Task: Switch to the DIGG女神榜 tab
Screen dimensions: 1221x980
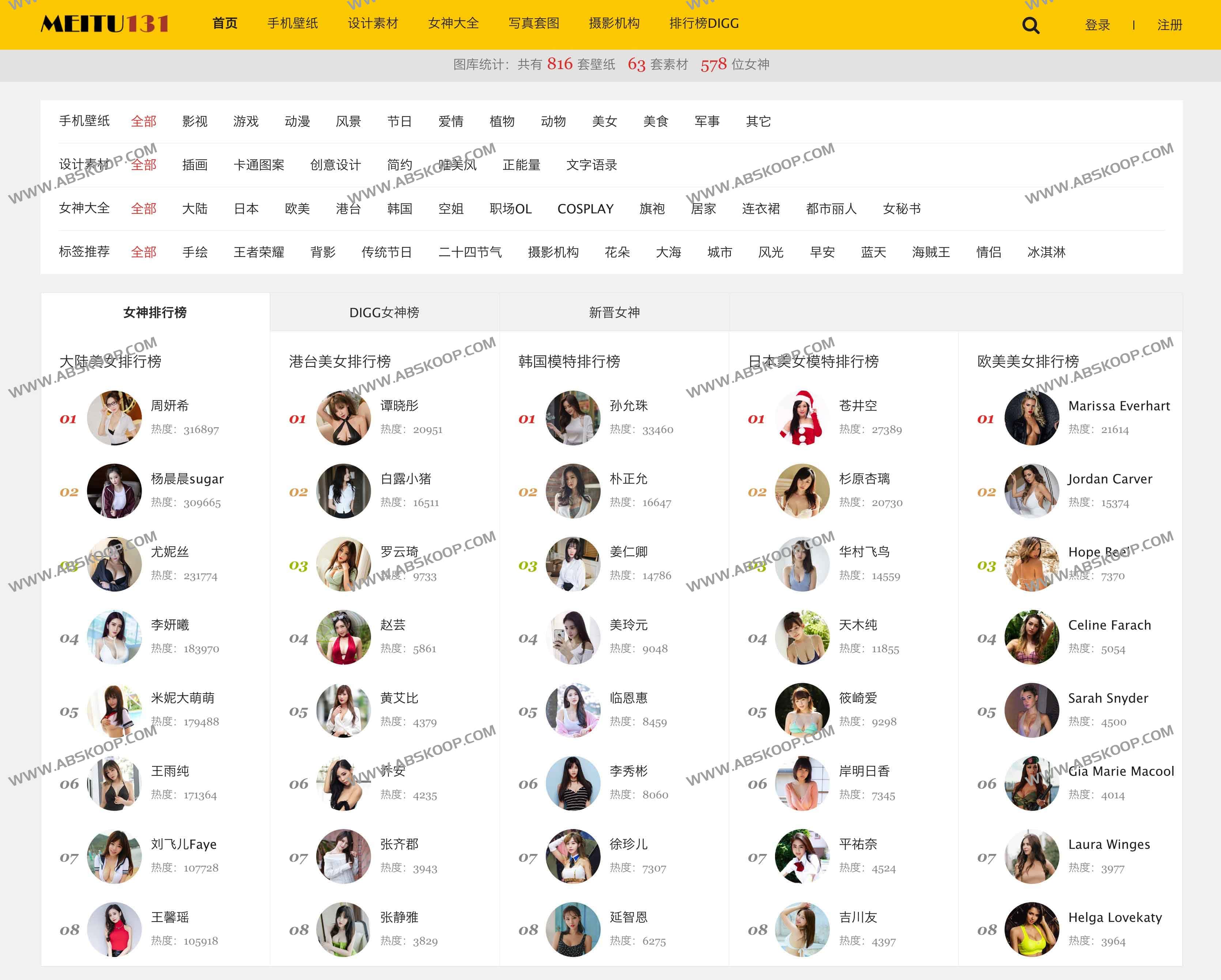Action: pos(383,312)
